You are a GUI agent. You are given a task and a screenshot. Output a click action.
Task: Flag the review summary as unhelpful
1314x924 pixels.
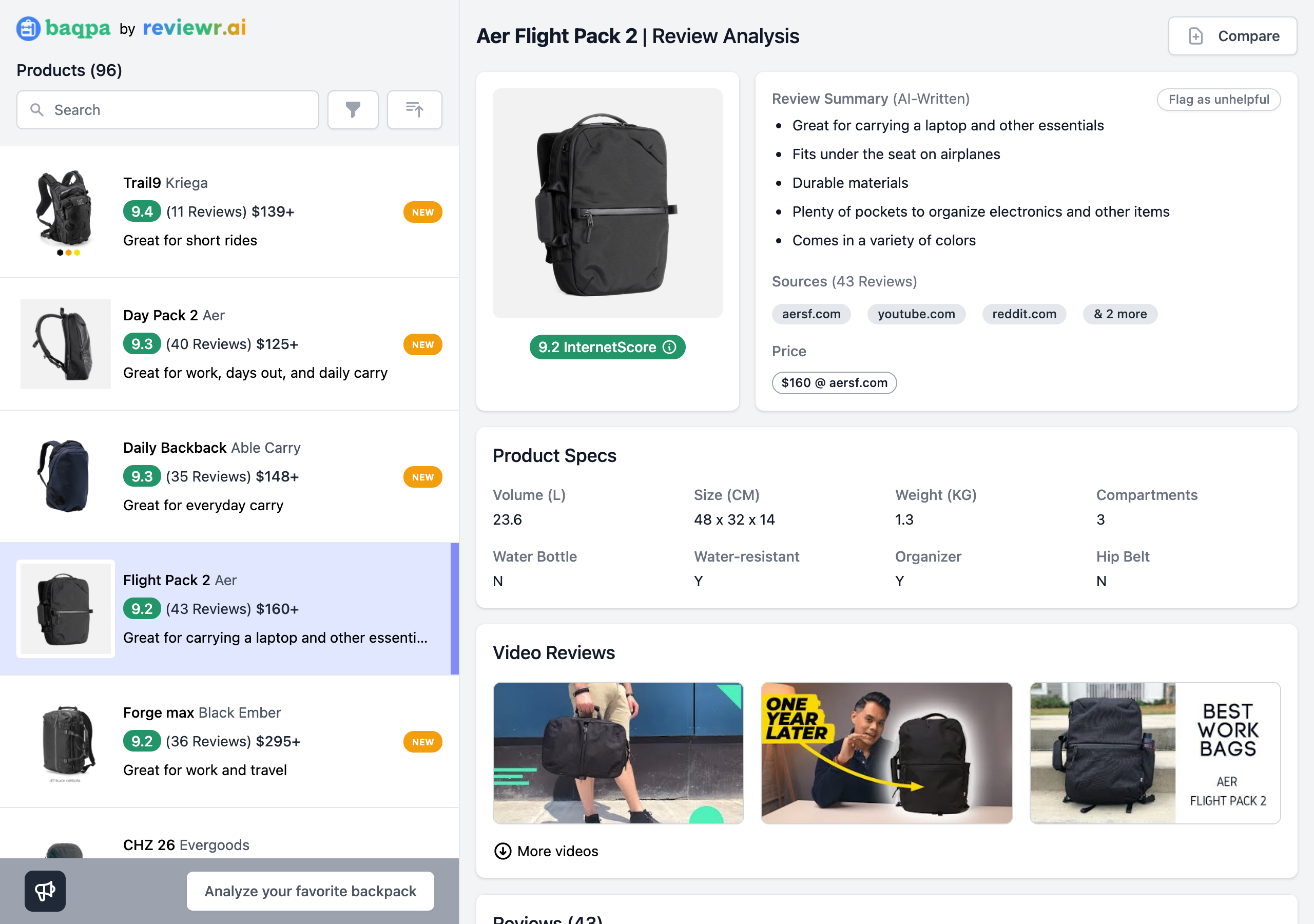click(x=1218, y=99)
